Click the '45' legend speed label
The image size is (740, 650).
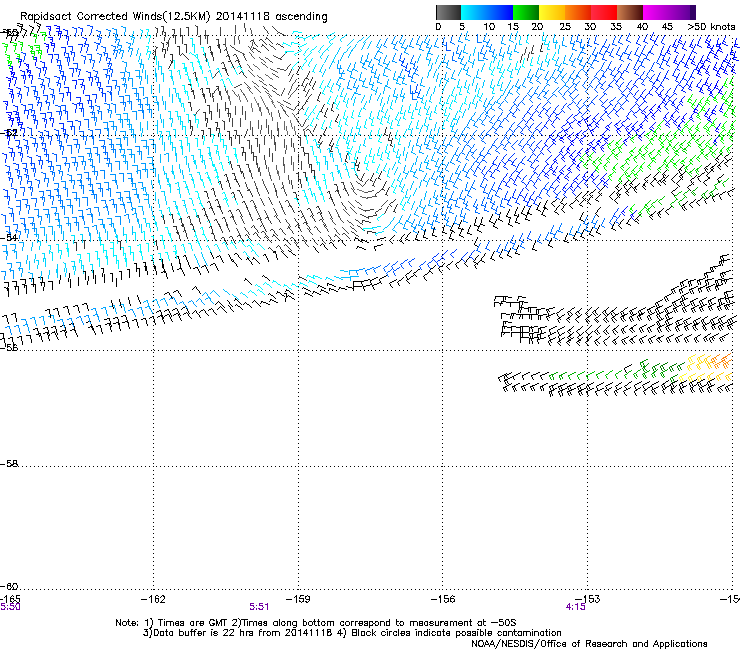click(667, 27)
